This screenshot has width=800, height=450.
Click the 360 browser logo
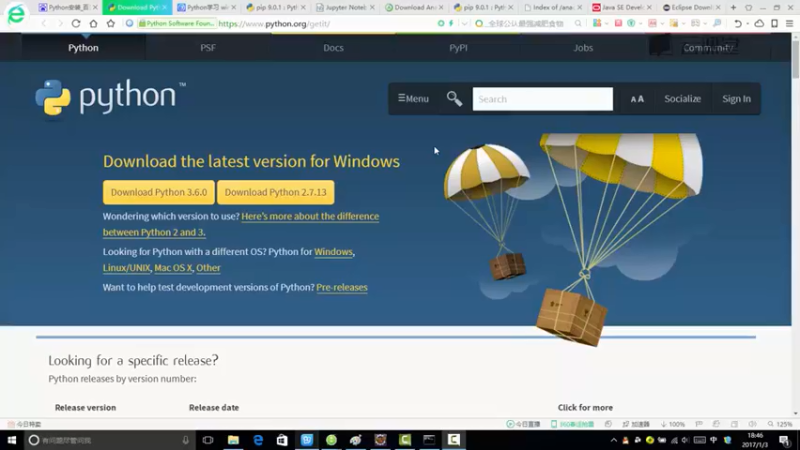click(x=16, y=14)
